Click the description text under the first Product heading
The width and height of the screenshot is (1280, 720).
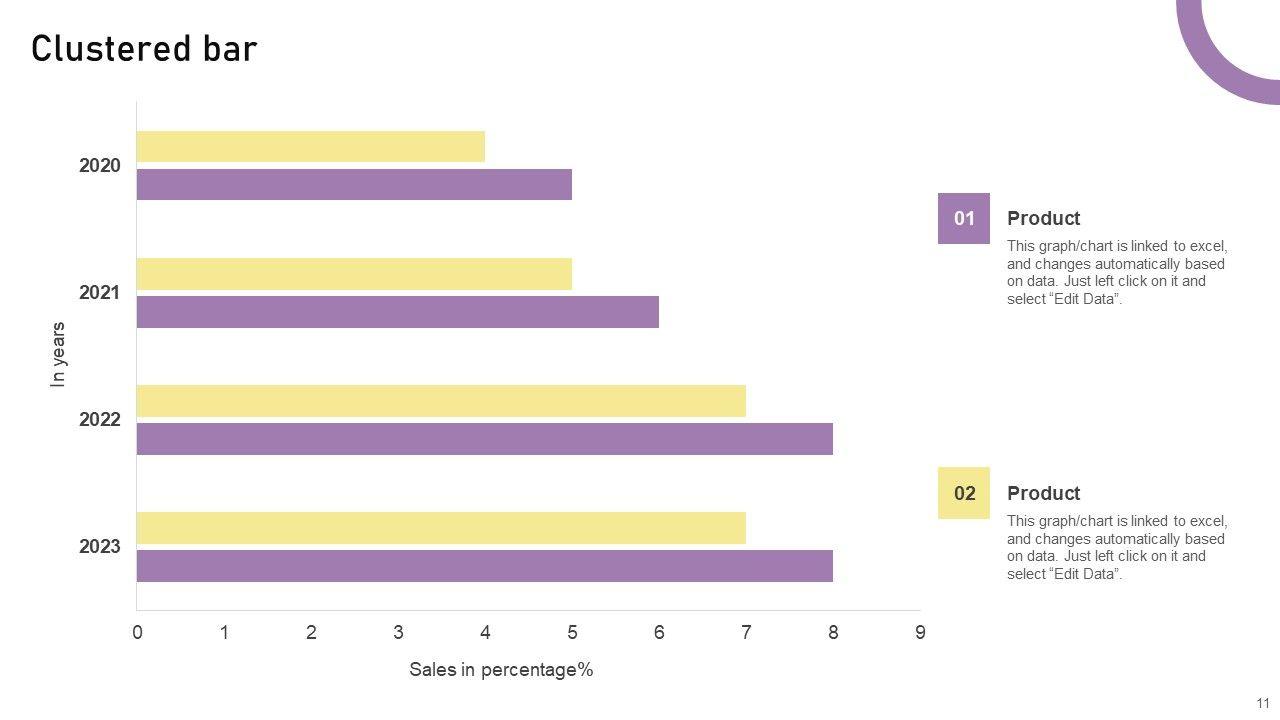point(1116,272)
